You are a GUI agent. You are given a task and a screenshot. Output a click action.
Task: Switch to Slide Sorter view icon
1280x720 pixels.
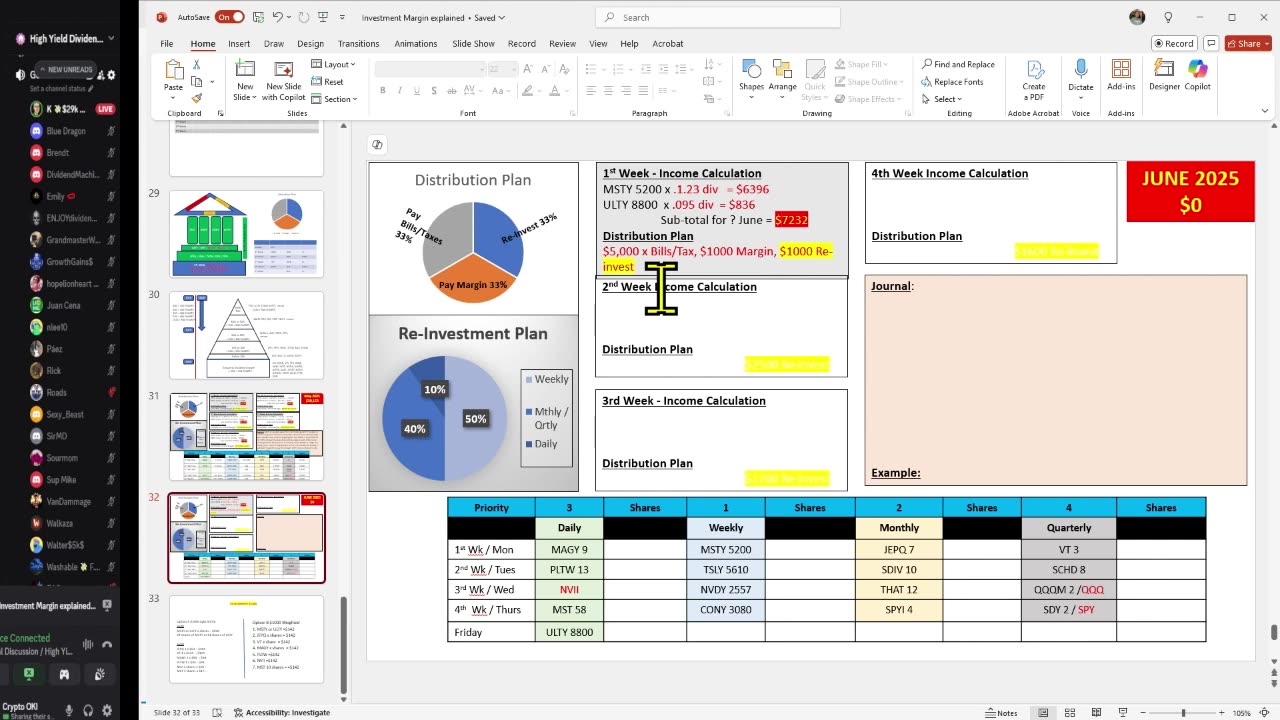[x=1070, y=713]
